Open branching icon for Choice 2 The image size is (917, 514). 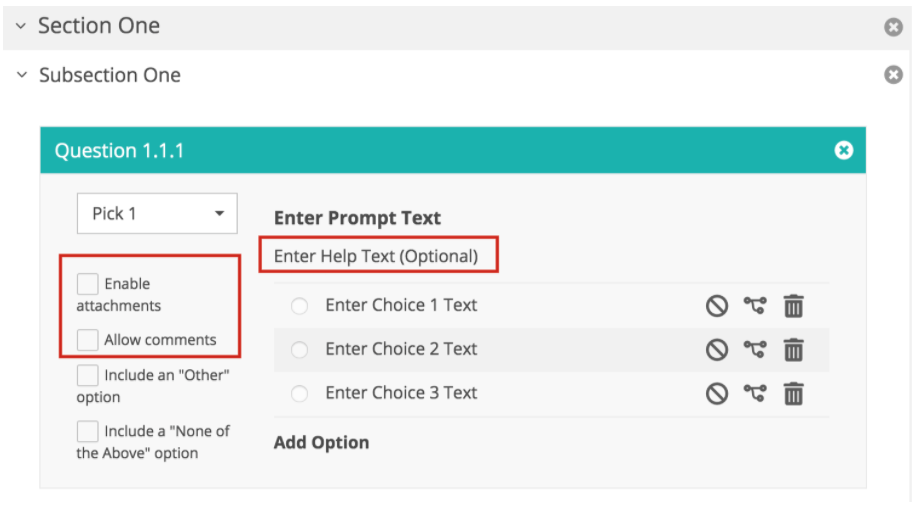[755, 349]
